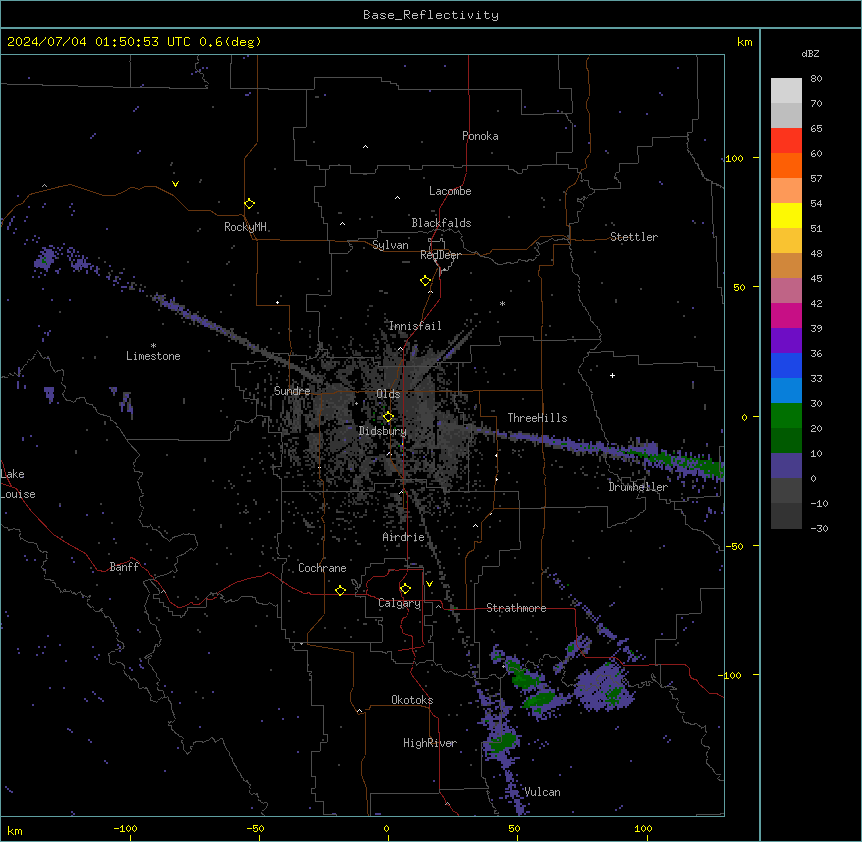Select the yellow diamond marker below Cochrane
862x842 pixels.
click(340, 590)
